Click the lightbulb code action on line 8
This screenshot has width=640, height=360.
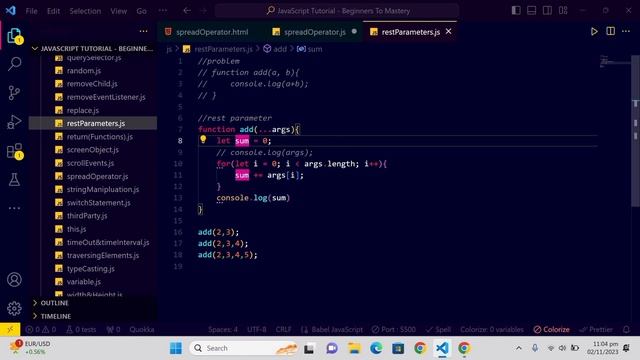click(203, 140)
